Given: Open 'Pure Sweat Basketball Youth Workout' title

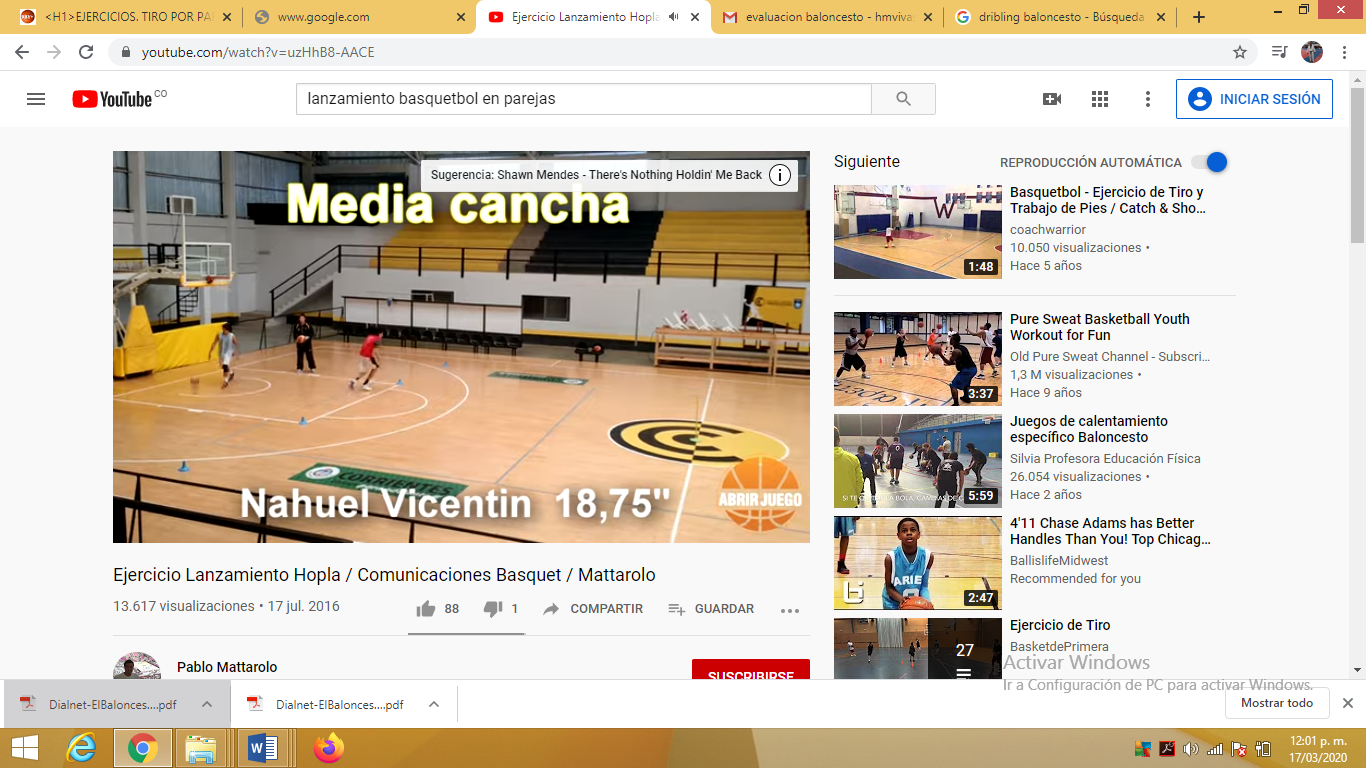Looking at the screenshot, I should click(1100, 327).
